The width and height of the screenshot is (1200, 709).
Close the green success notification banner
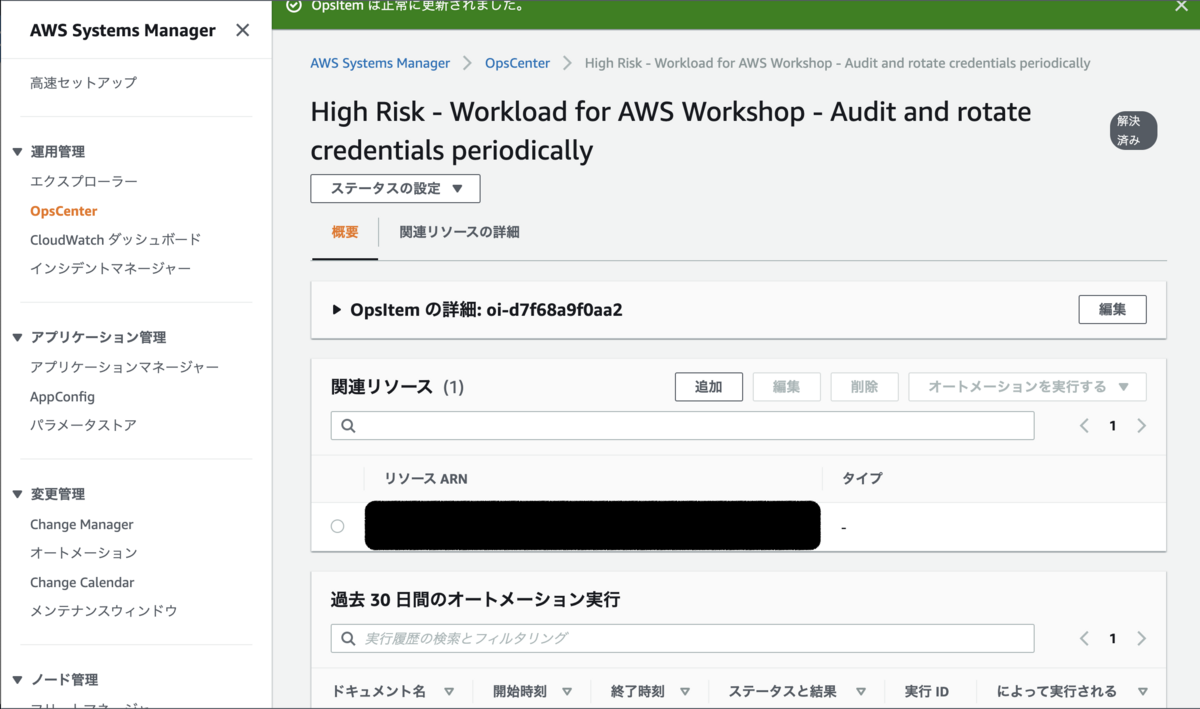(1182, 8)
